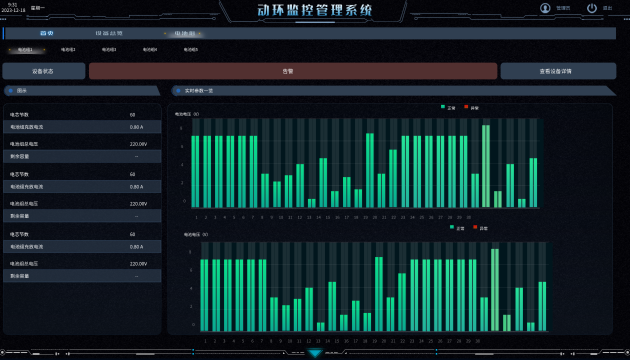This screenshot has width=630, height=360.
Task: Click the 设备状态 button
Action: [43, 71]
